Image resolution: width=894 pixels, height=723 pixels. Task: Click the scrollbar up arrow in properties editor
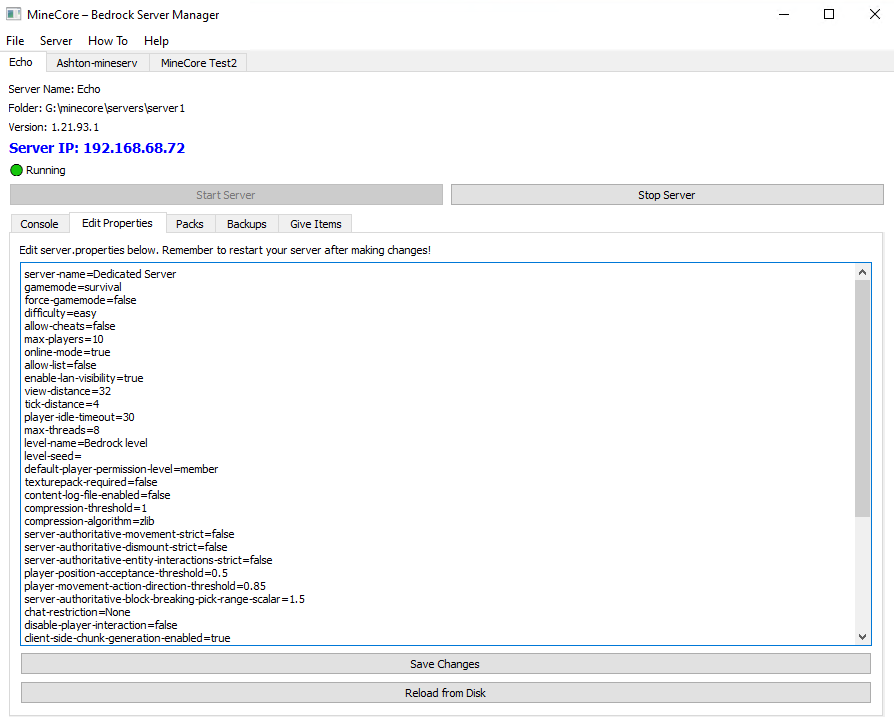pos(862,273)
